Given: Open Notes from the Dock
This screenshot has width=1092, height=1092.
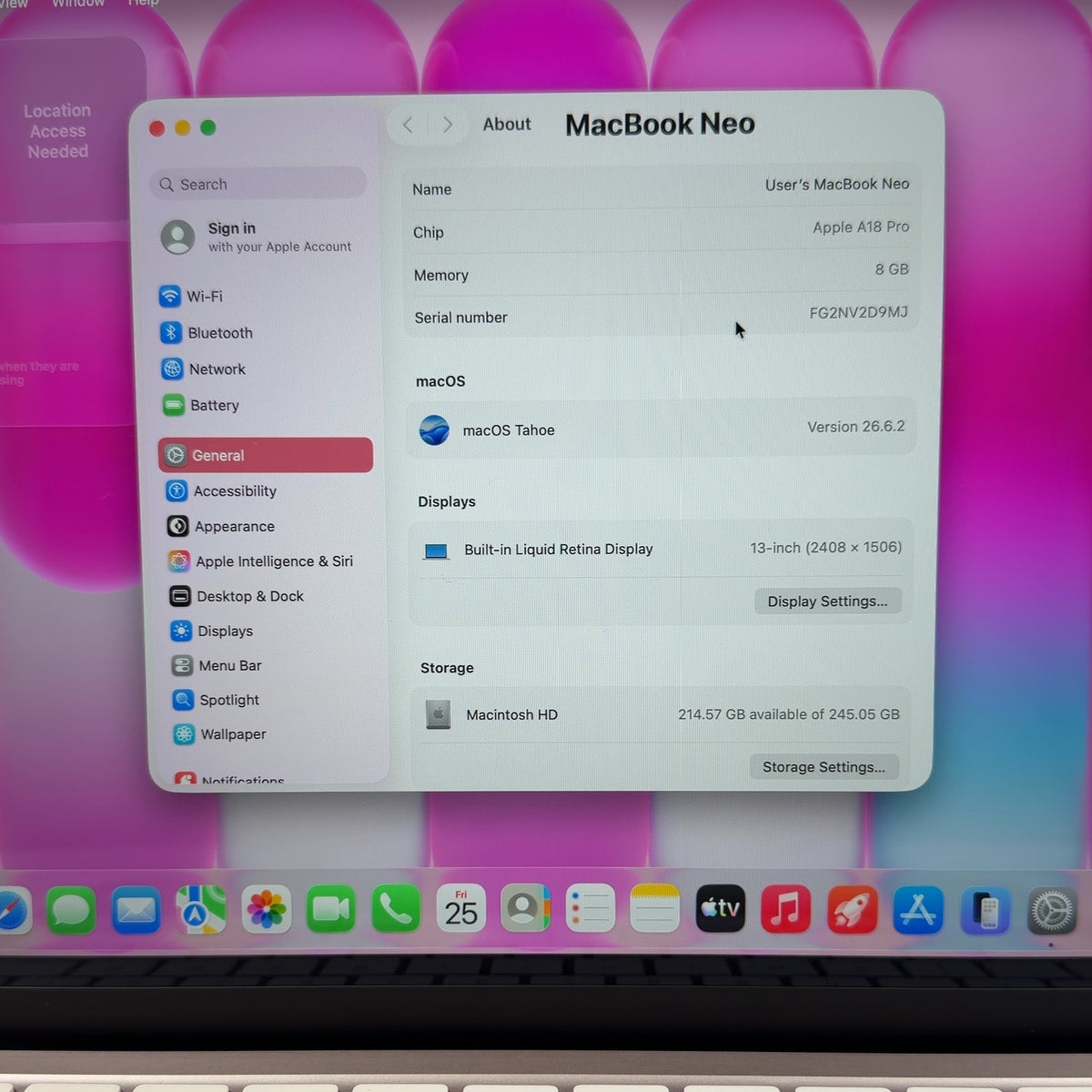Looking at the screenshot, I should (x=655, y=909).
